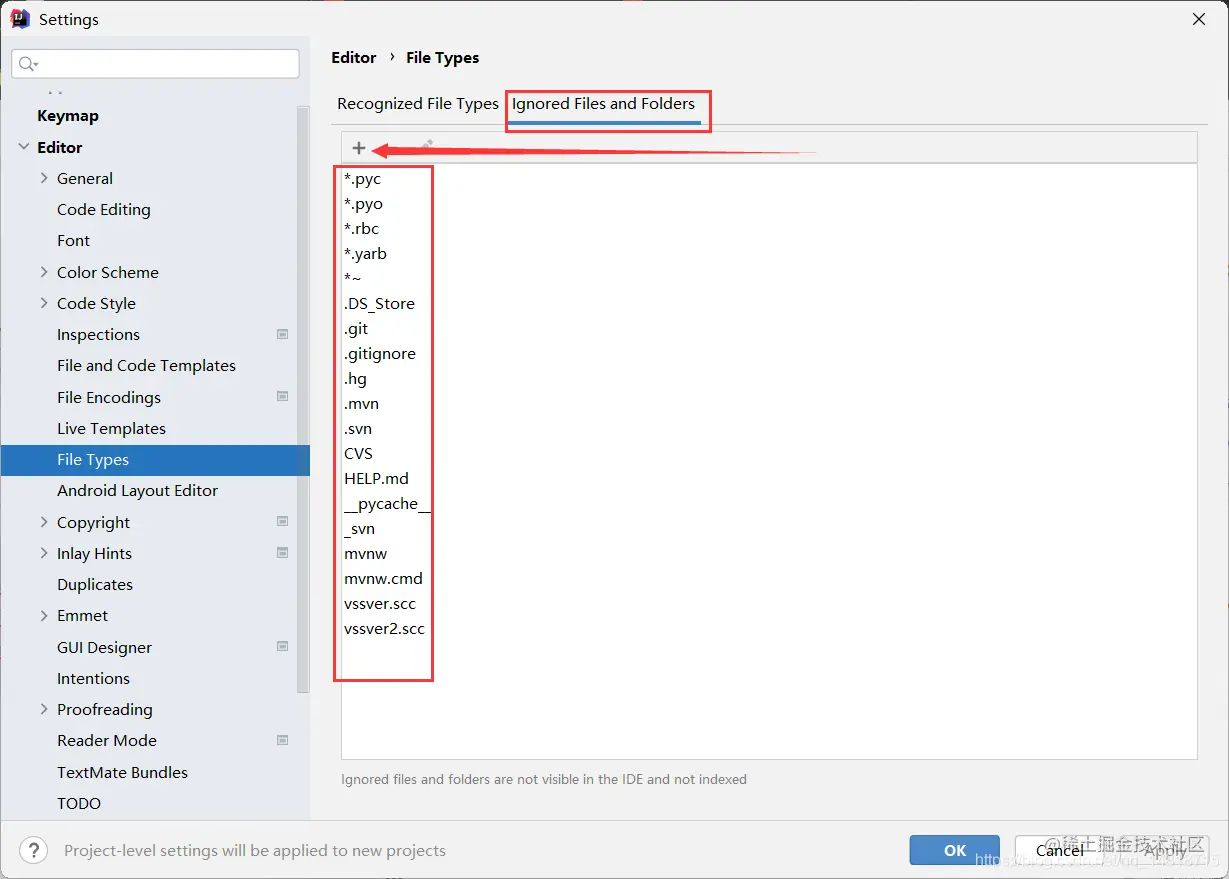Open Android Layout Editor settings
Viewport: 1229px width, 879px height.
click(137, 490)
